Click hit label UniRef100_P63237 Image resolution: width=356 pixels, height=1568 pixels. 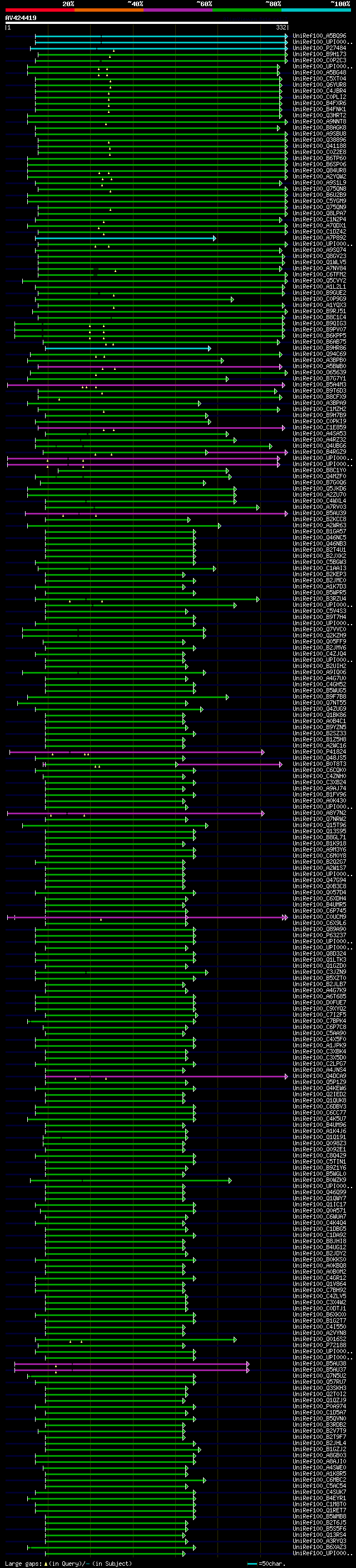[x=319, y=936]
